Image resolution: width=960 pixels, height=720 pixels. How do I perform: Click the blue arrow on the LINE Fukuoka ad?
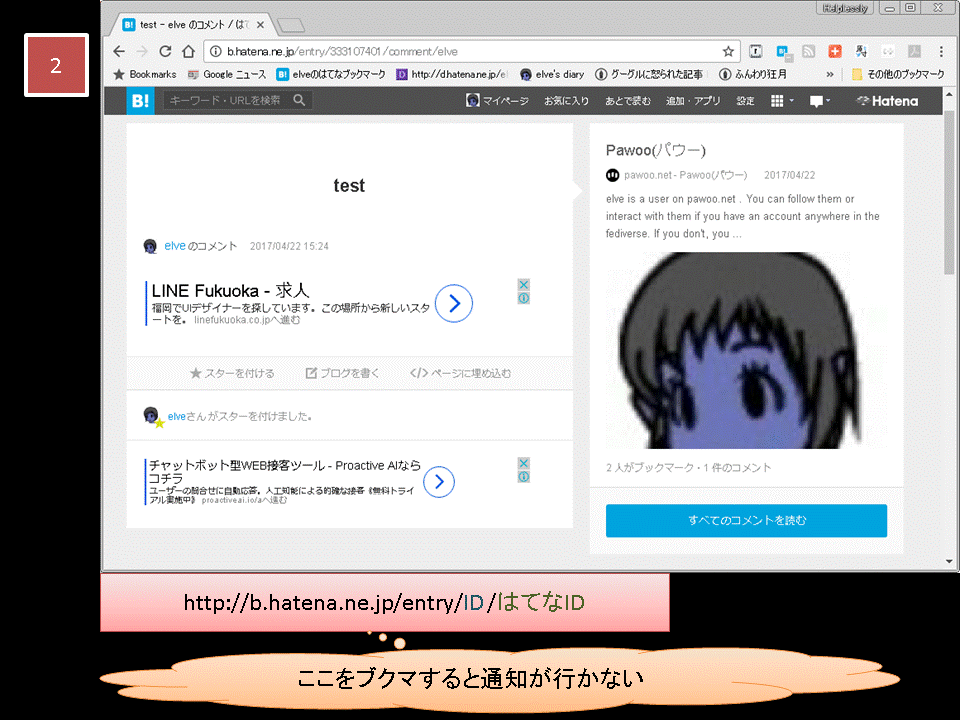[x=453, y=303]
